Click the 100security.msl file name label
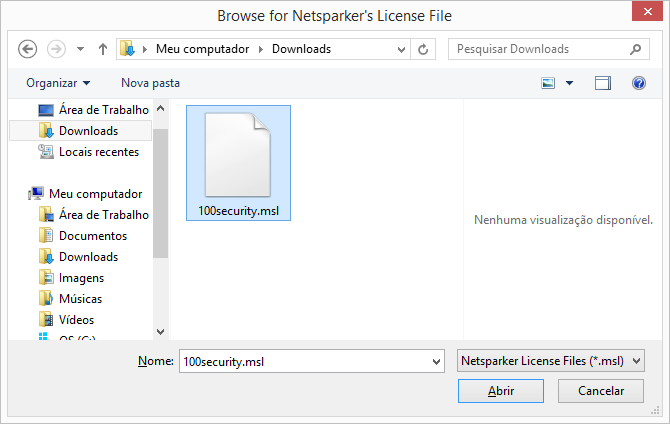This screenshot has width=670, height=424. (x=238, y=211)
